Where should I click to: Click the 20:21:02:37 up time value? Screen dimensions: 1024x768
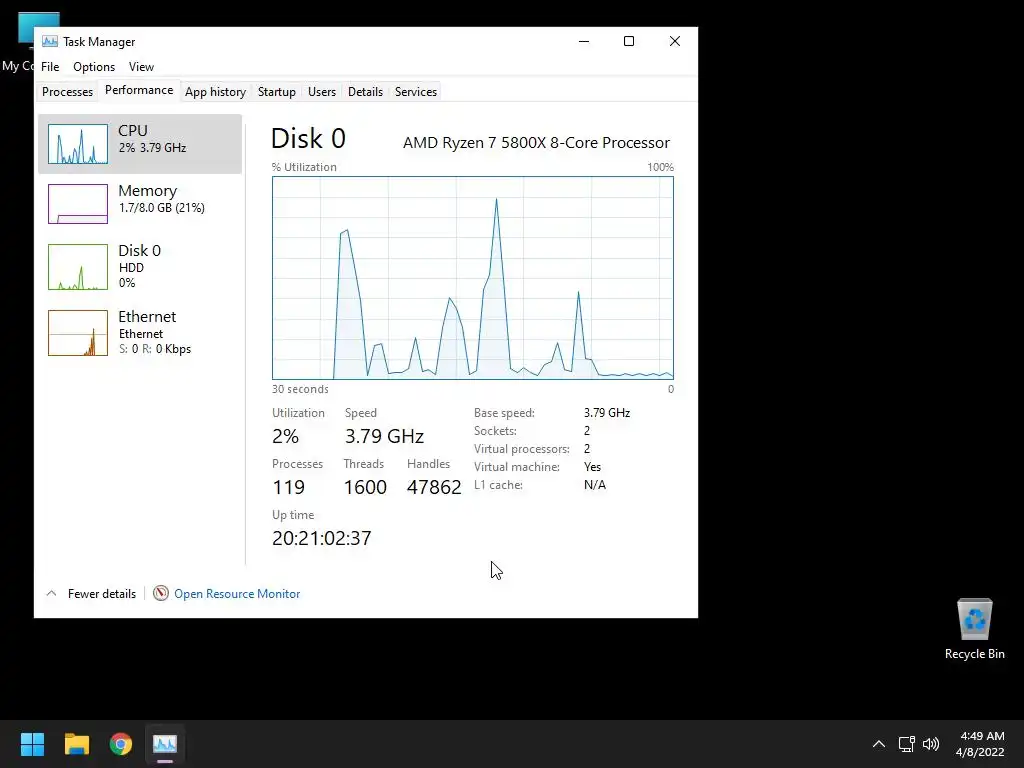coord(322,538)
